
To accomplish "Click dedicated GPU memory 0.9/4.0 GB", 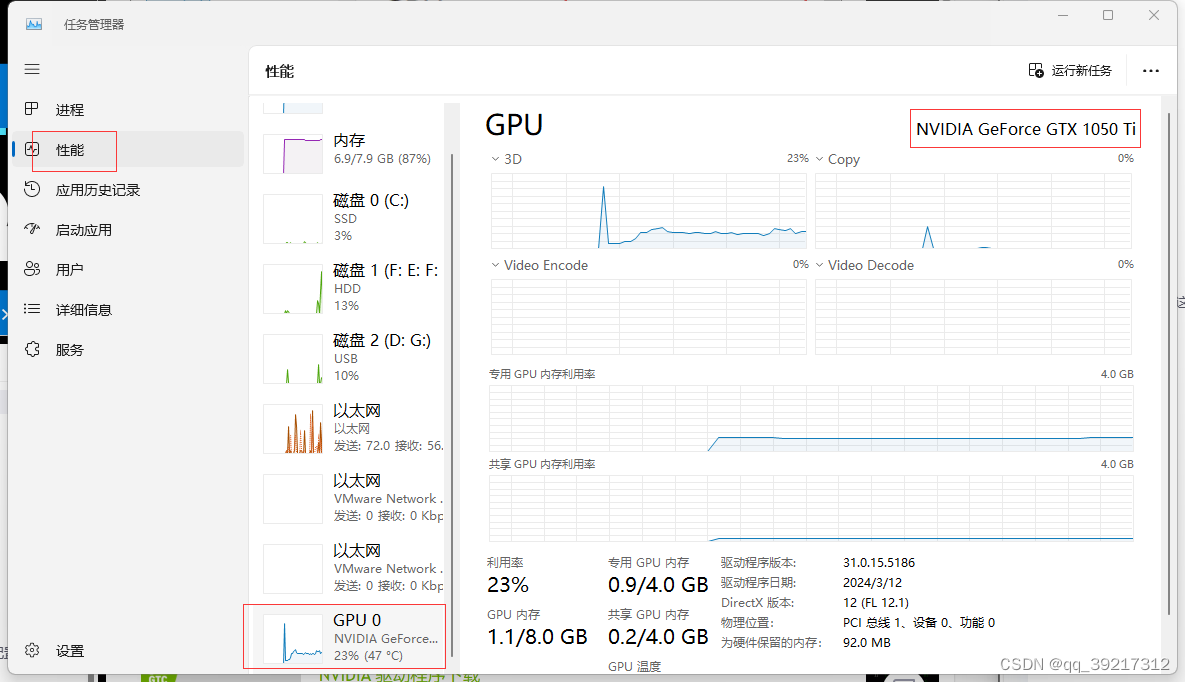I will pyautogui.click(x=658, y=585).
